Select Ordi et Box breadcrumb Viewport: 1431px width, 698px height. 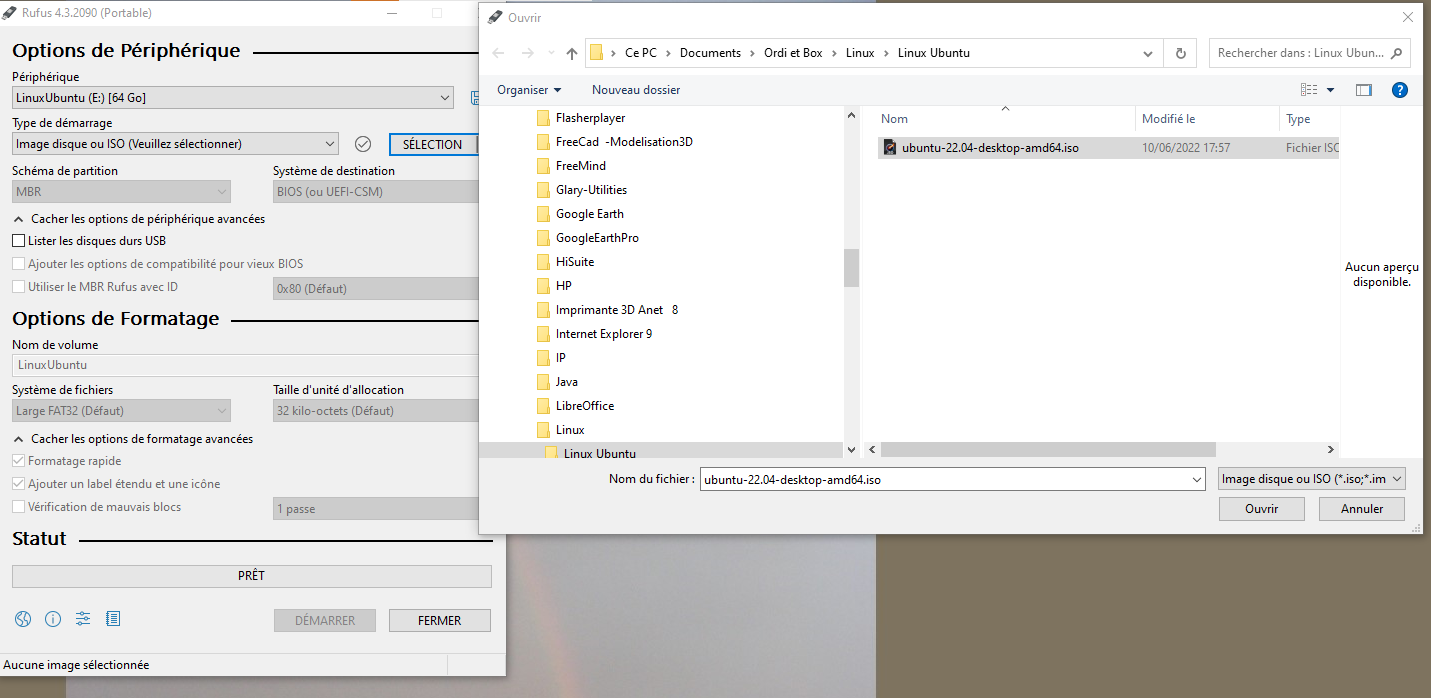[x=792, y=53]
